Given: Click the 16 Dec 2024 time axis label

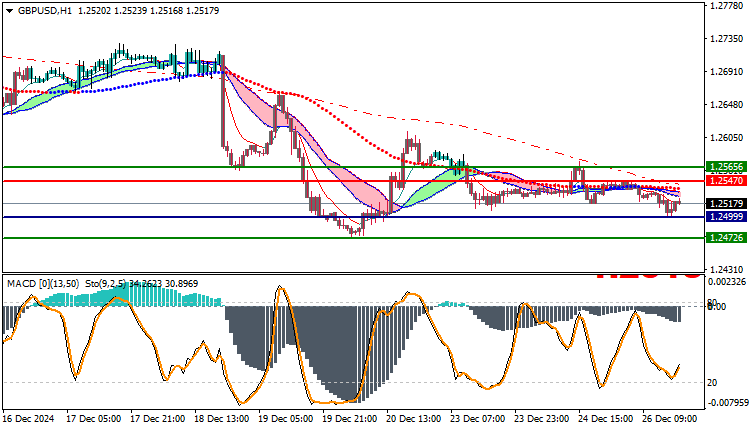Looking at the screenshot, I should (29, 419).
